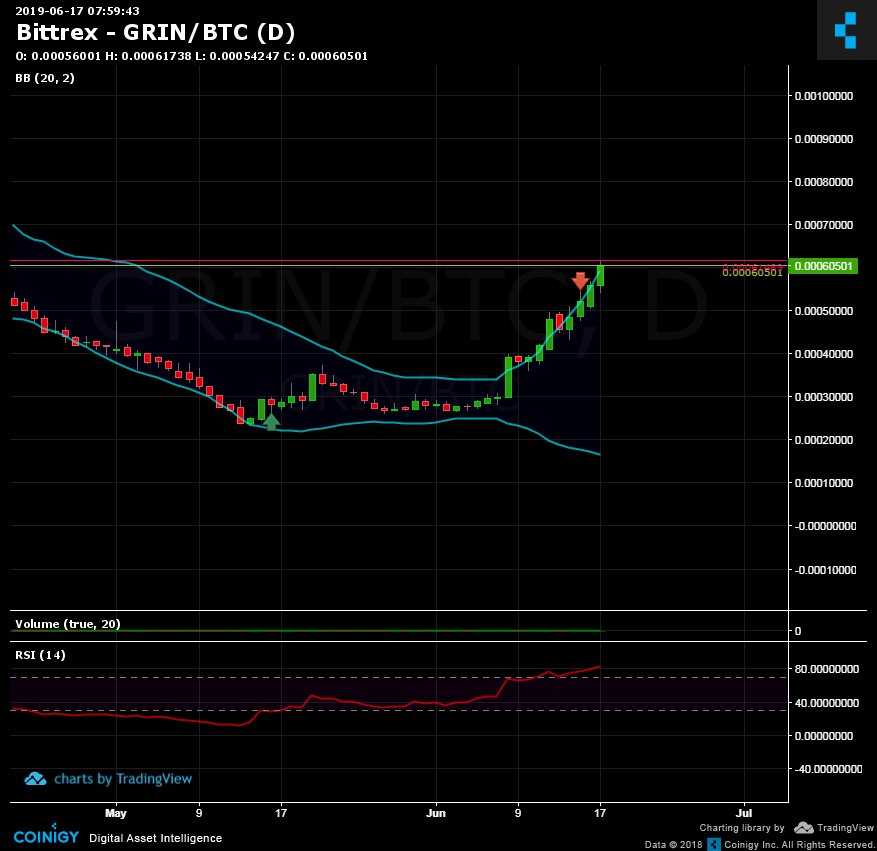This screenshot has width=877, height=851.
Task: Click the timestamp 2019-06-17 07:59:43
Action: 77,11
